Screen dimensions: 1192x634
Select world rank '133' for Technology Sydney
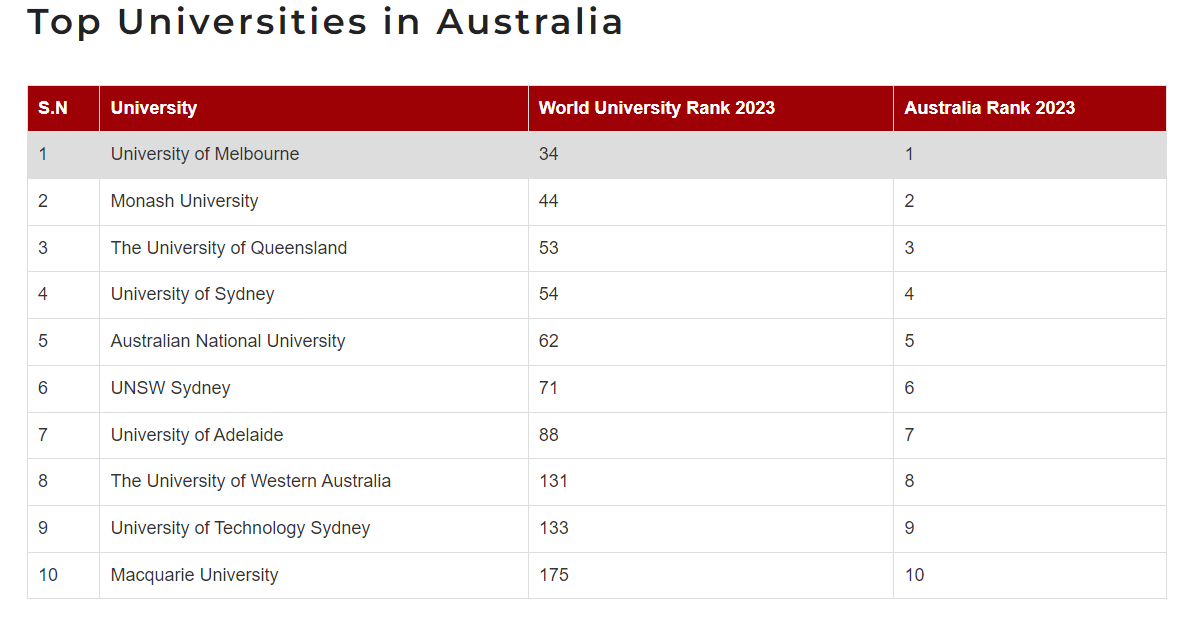point(553,528)
